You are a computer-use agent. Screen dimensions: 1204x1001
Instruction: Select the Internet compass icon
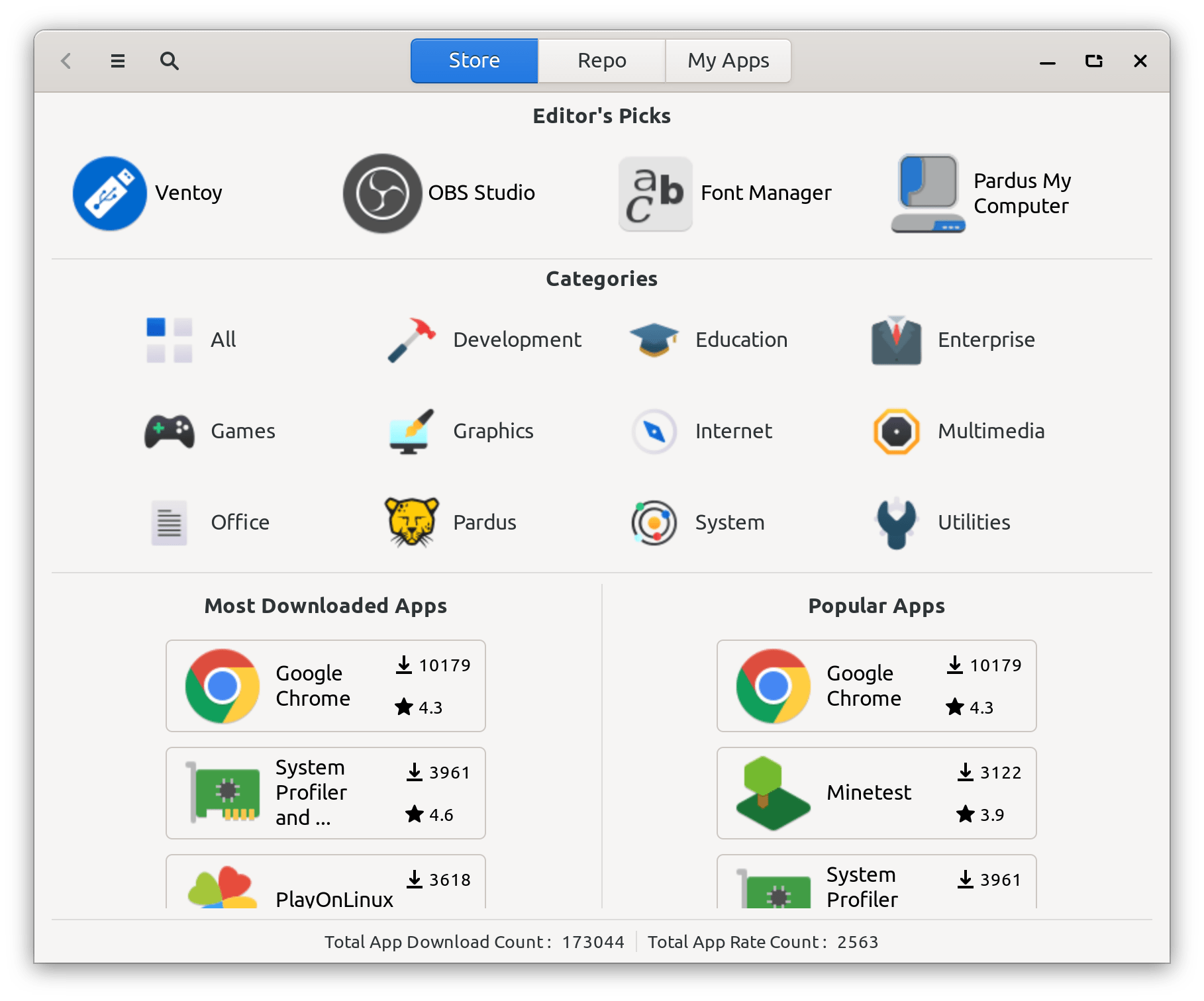(654, 432)
